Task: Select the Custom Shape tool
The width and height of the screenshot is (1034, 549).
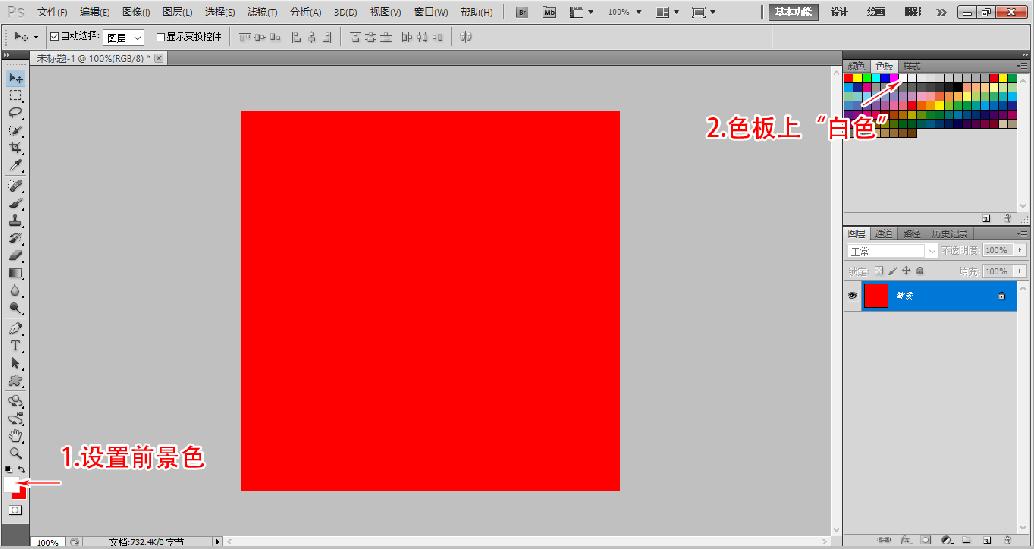Action: [16, 380]
